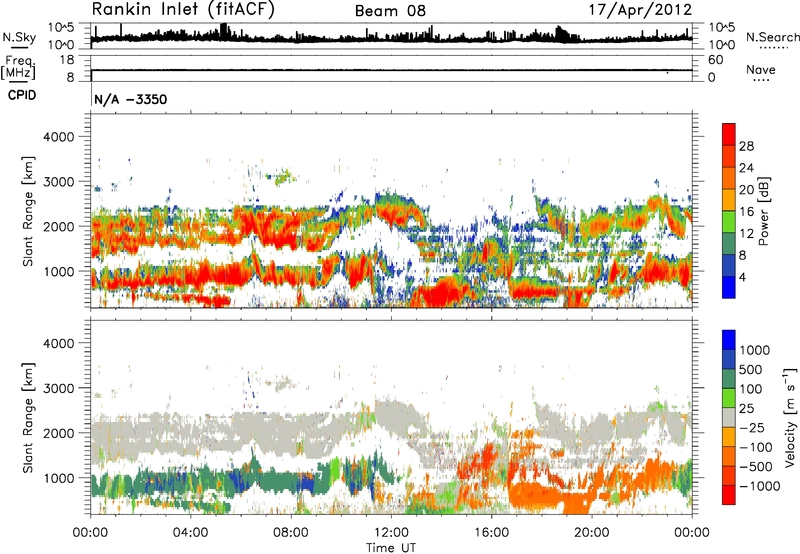Click the '04:00' time axis label

[x=190, y=533]
